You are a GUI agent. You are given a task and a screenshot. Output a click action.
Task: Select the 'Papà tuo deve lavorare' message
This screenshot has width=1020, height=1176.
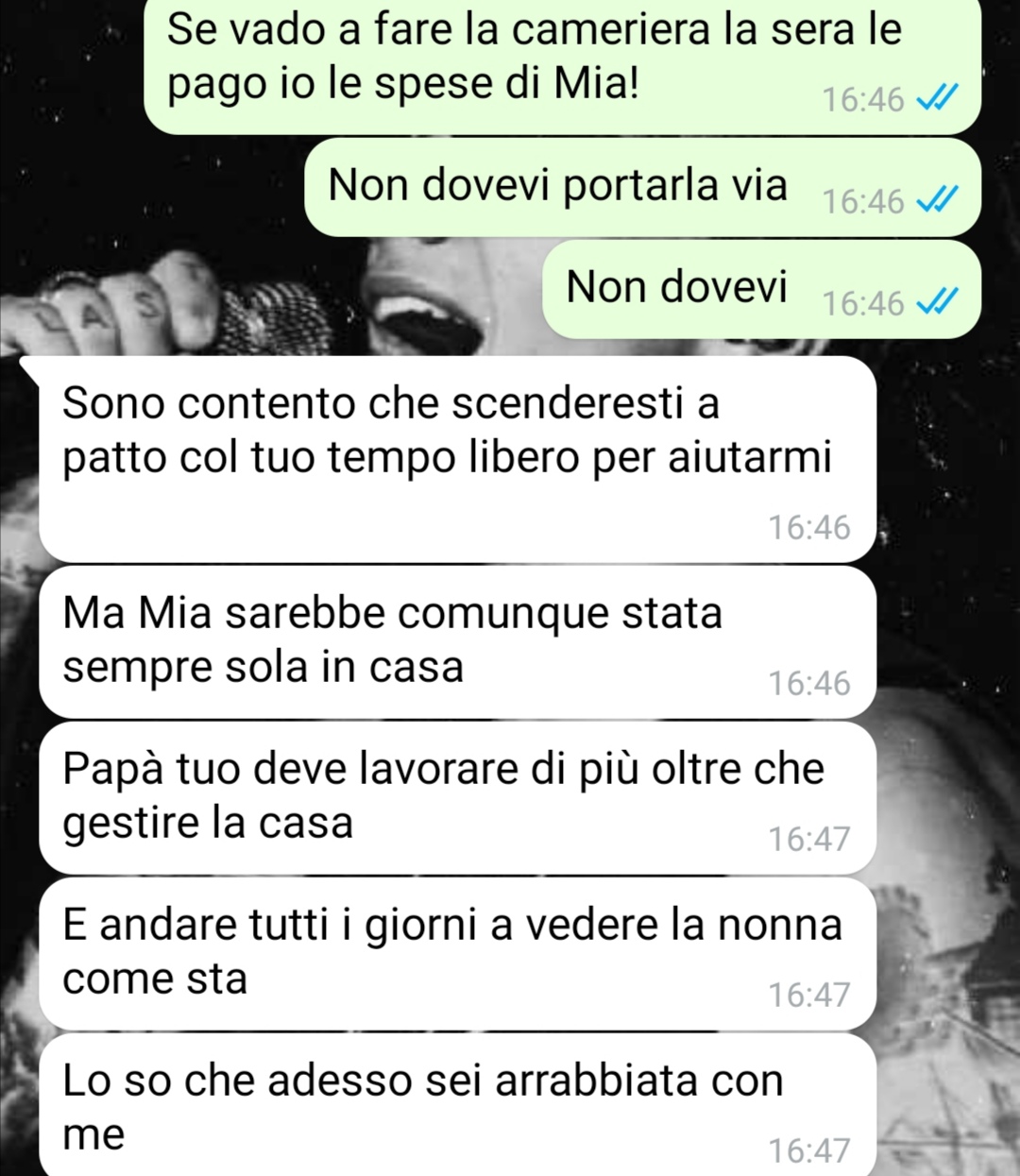point(457,798)
